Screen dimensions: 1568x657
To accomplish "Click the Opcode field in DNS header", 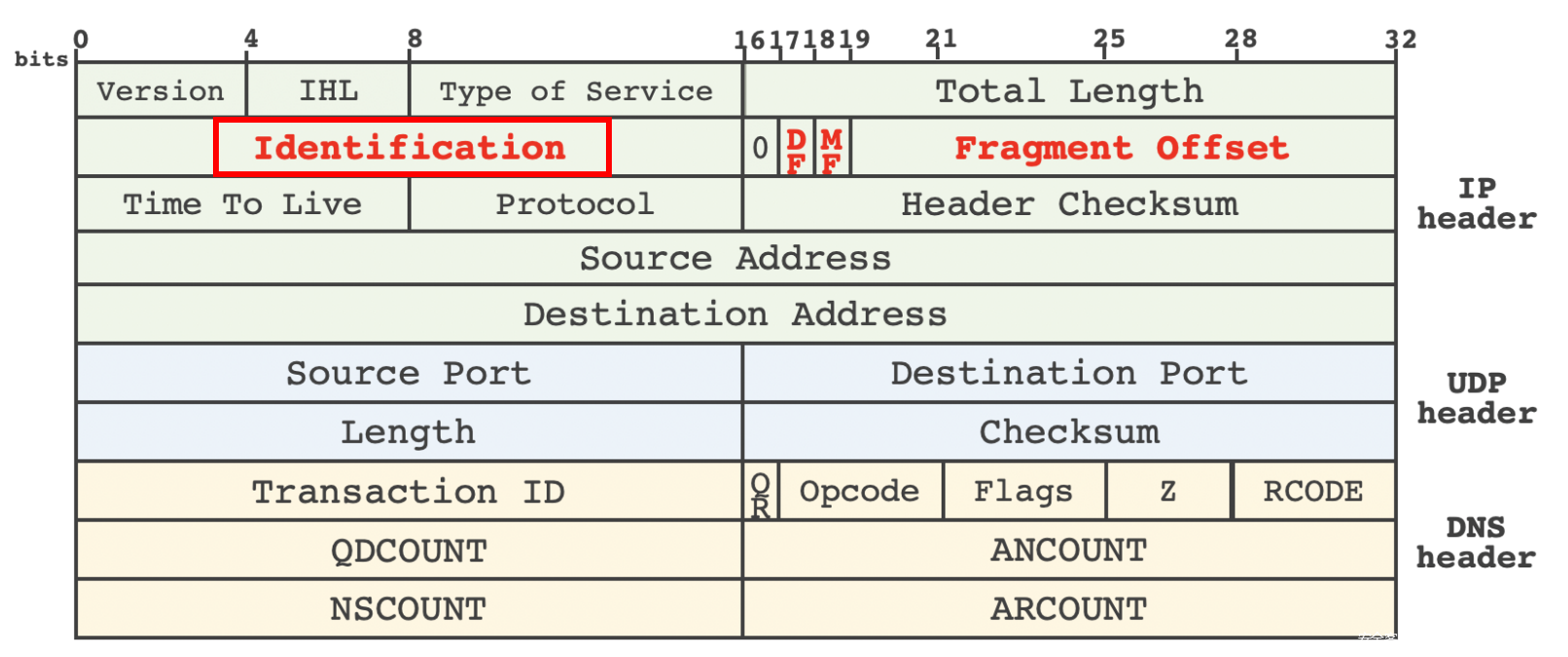I will (860, 492).
